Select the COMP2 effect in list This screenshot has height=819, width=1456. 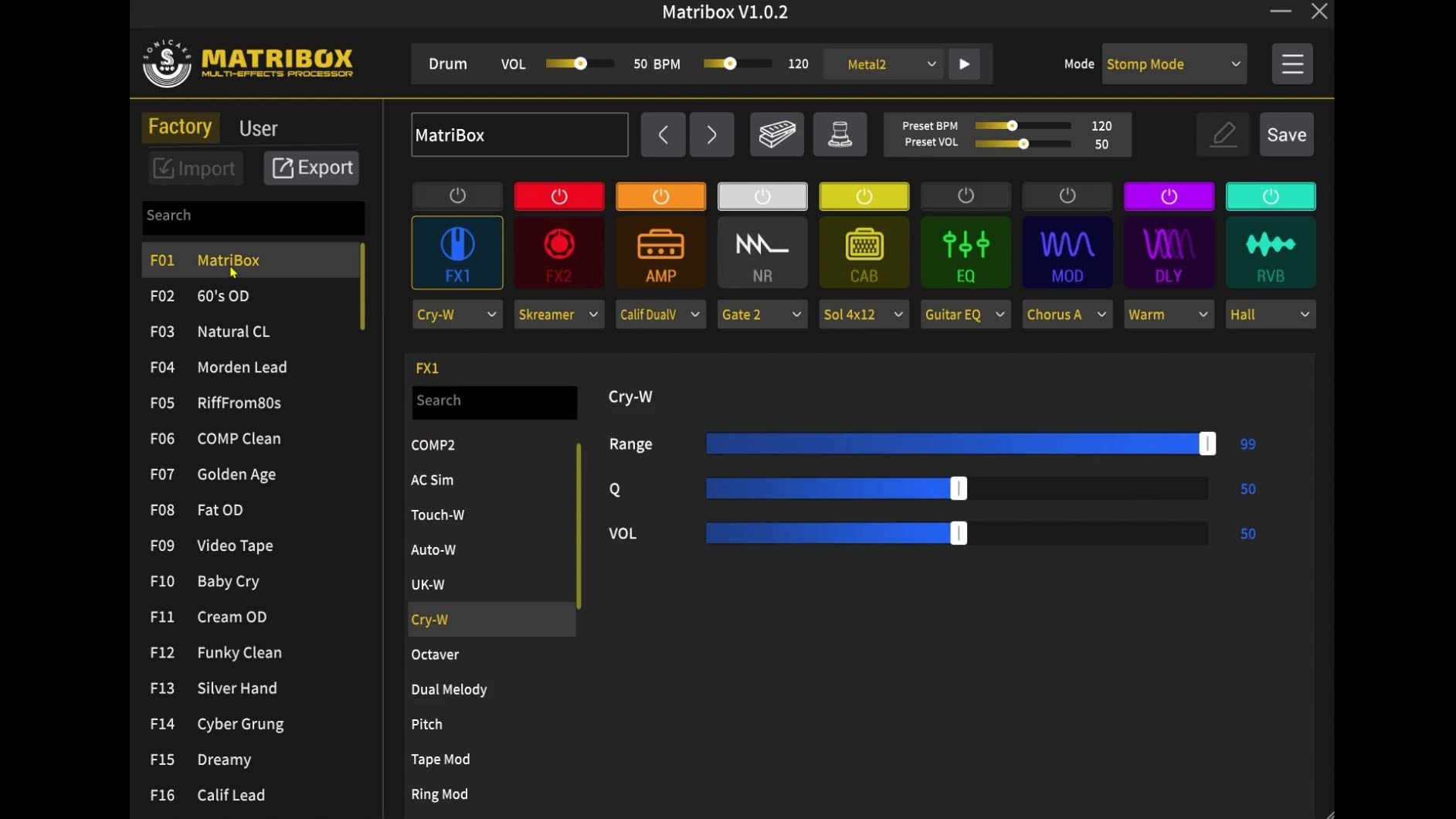pyautogui.click(x=491, y=445)
